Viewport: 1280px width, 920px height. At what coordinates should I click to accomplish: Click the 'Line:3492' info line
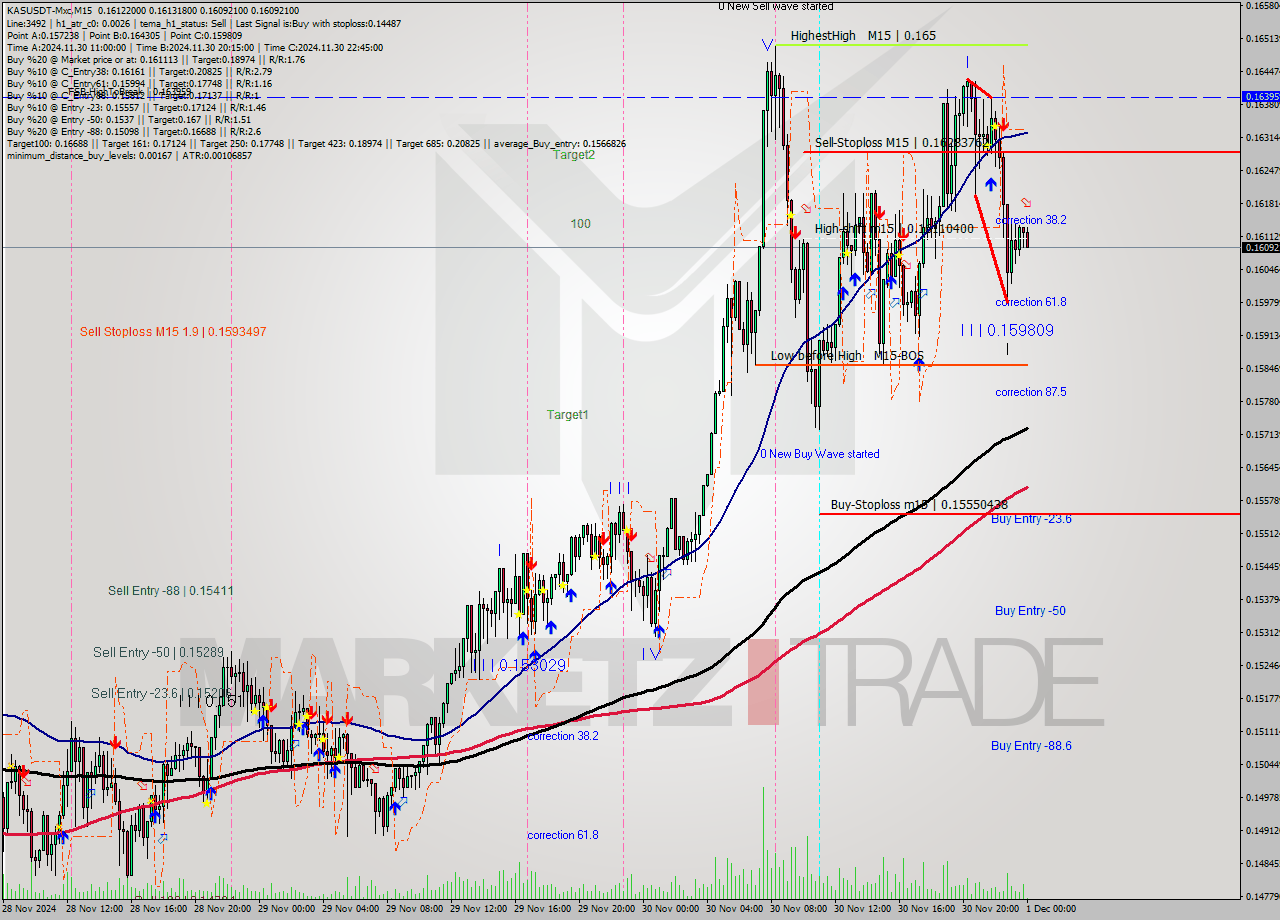(x=204, y=23)
